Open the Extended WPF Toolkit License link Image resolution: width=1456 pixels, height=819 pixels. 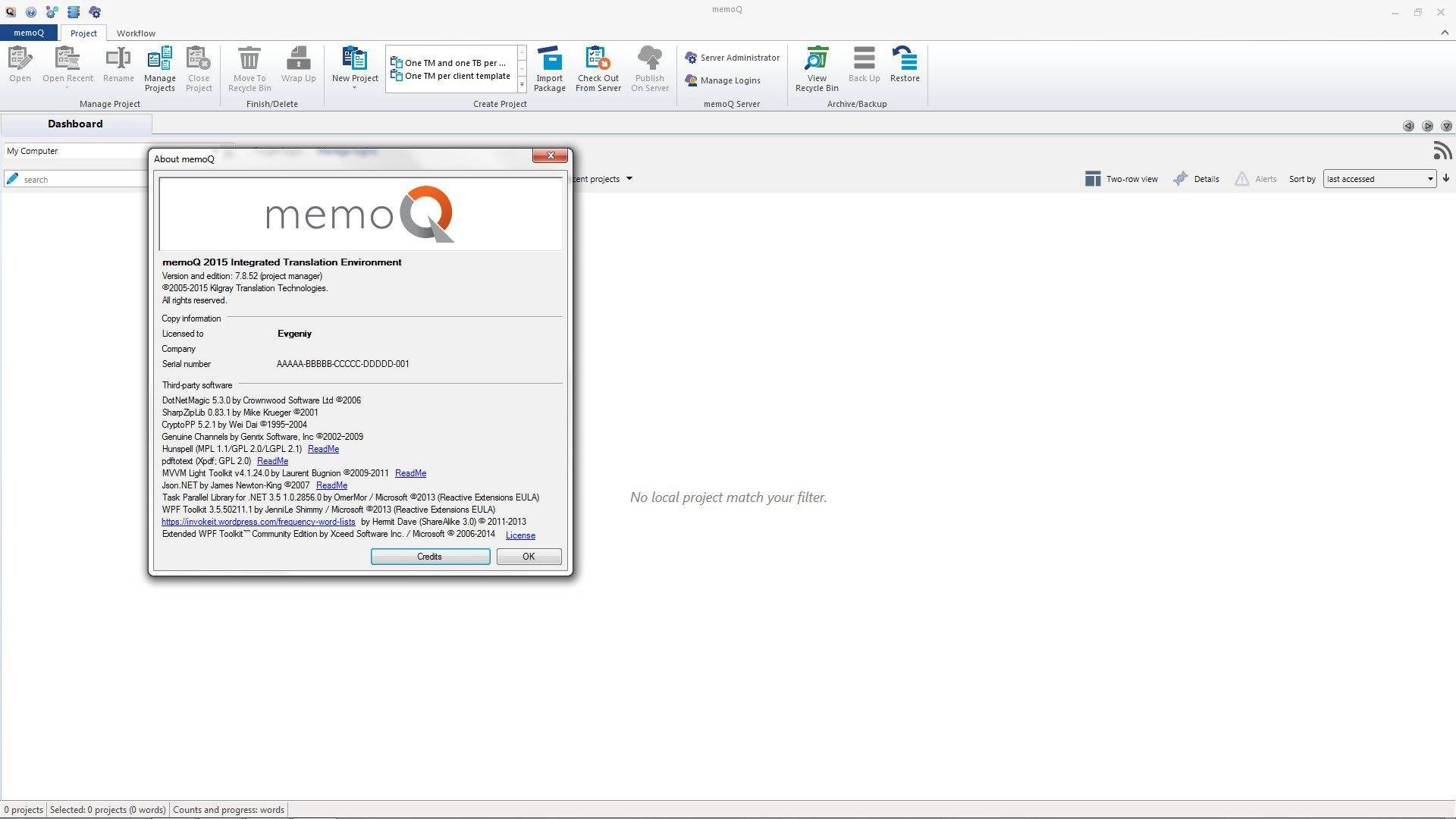(520, 535)
